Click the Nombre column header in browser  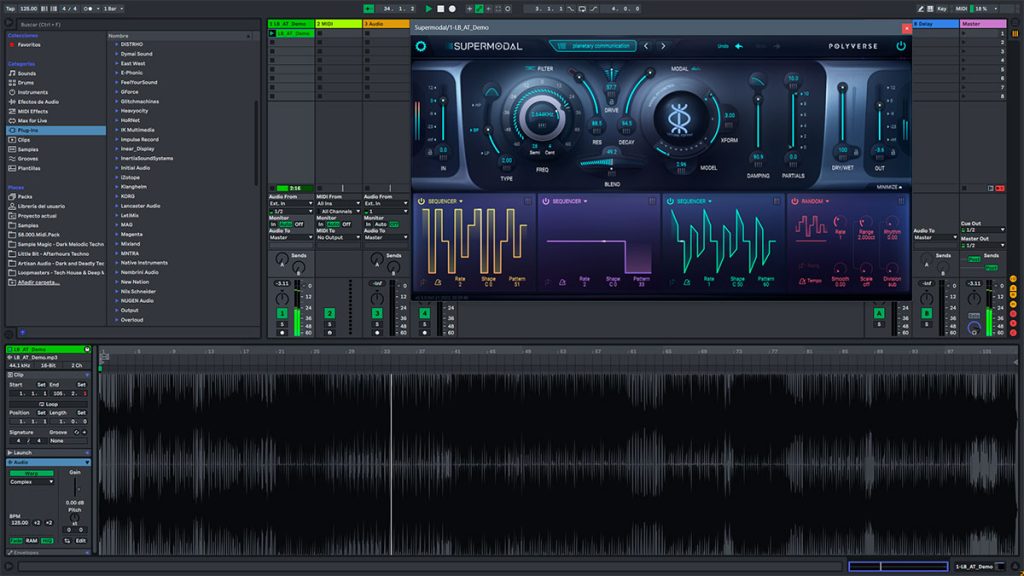[x=179, y=36]
